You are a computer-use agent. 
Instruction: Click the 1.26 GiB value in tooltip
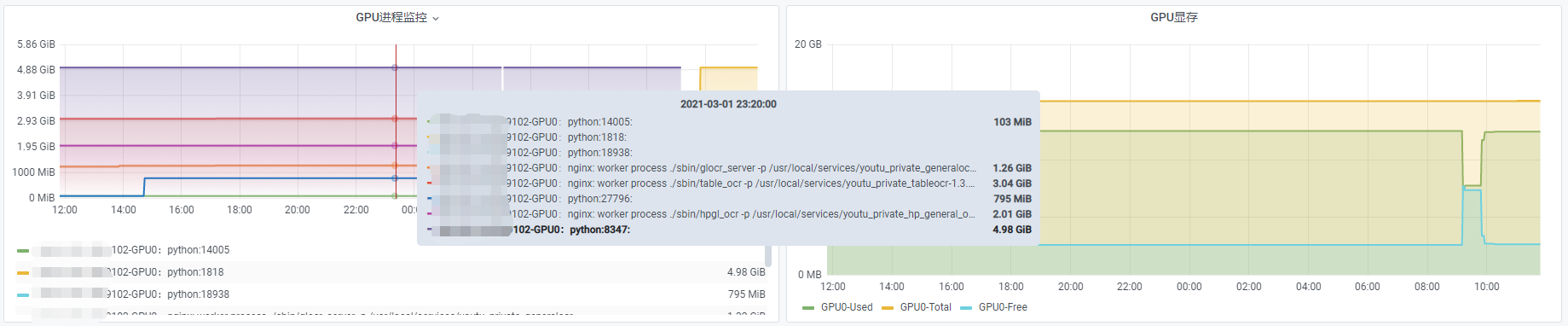(x=1012, y=168)
